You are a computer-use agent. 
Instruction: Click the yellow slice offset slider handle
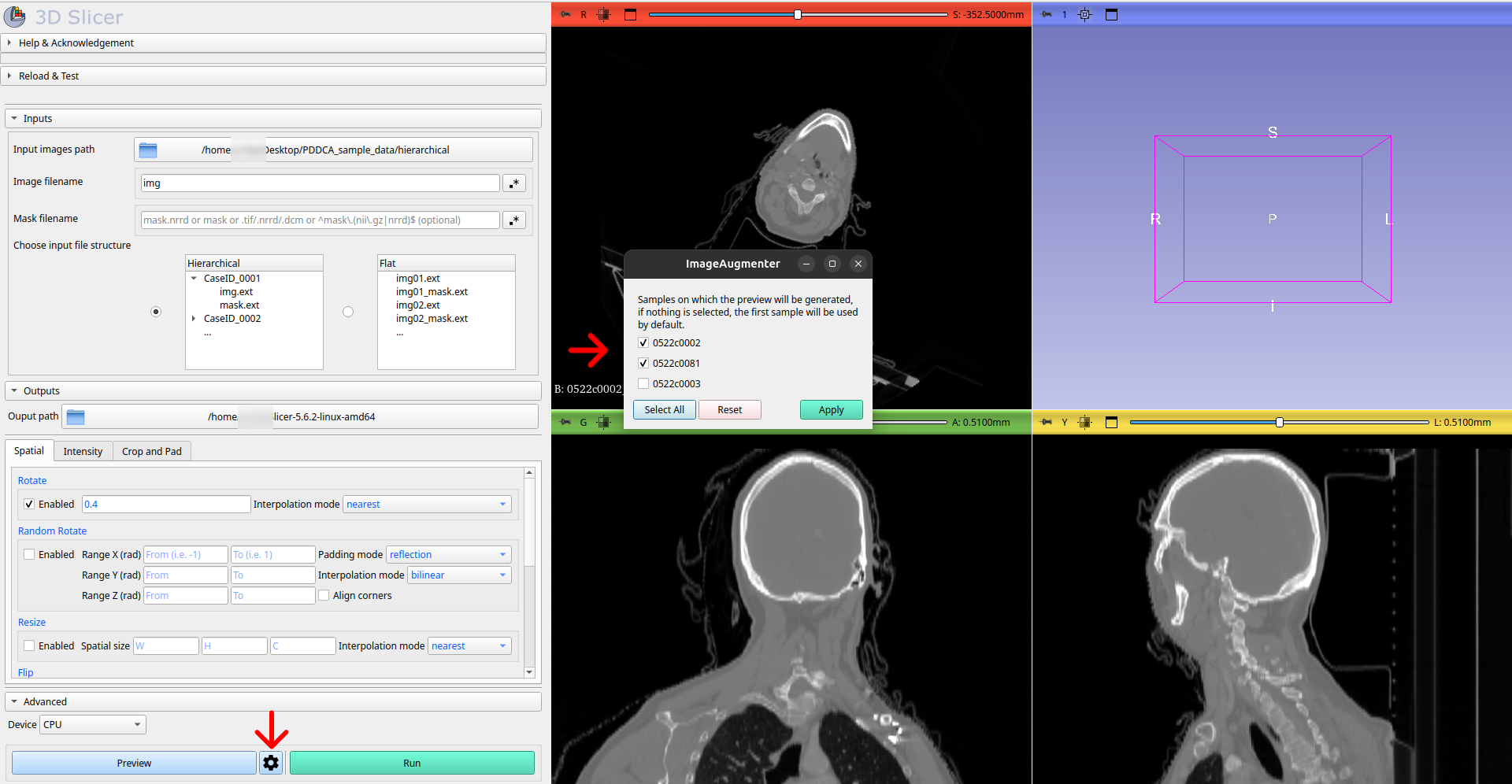coord(1280,422)
